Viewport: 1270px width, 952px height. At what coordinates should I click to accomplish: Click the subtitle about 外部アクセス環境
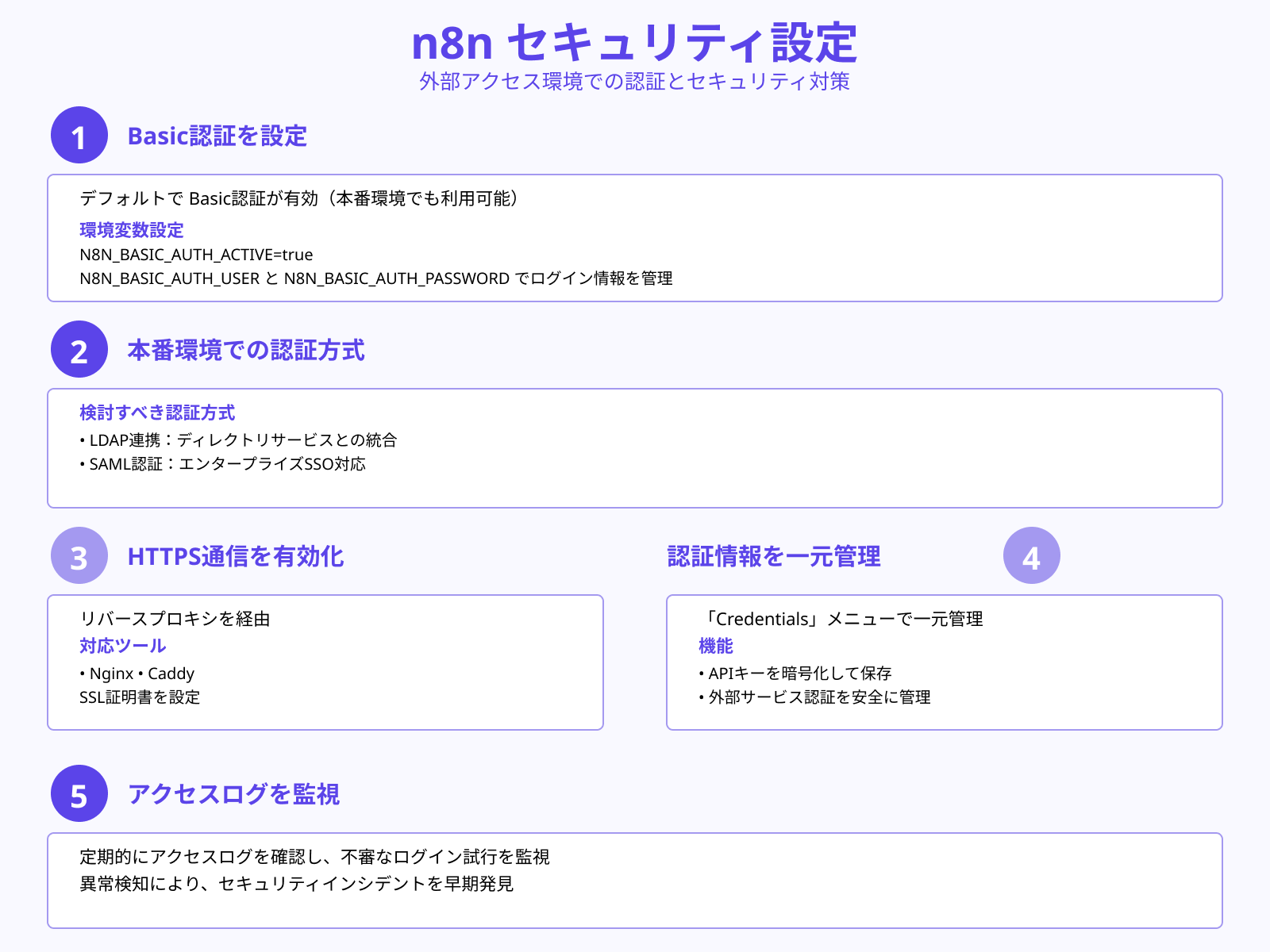[x=635, y=82]
